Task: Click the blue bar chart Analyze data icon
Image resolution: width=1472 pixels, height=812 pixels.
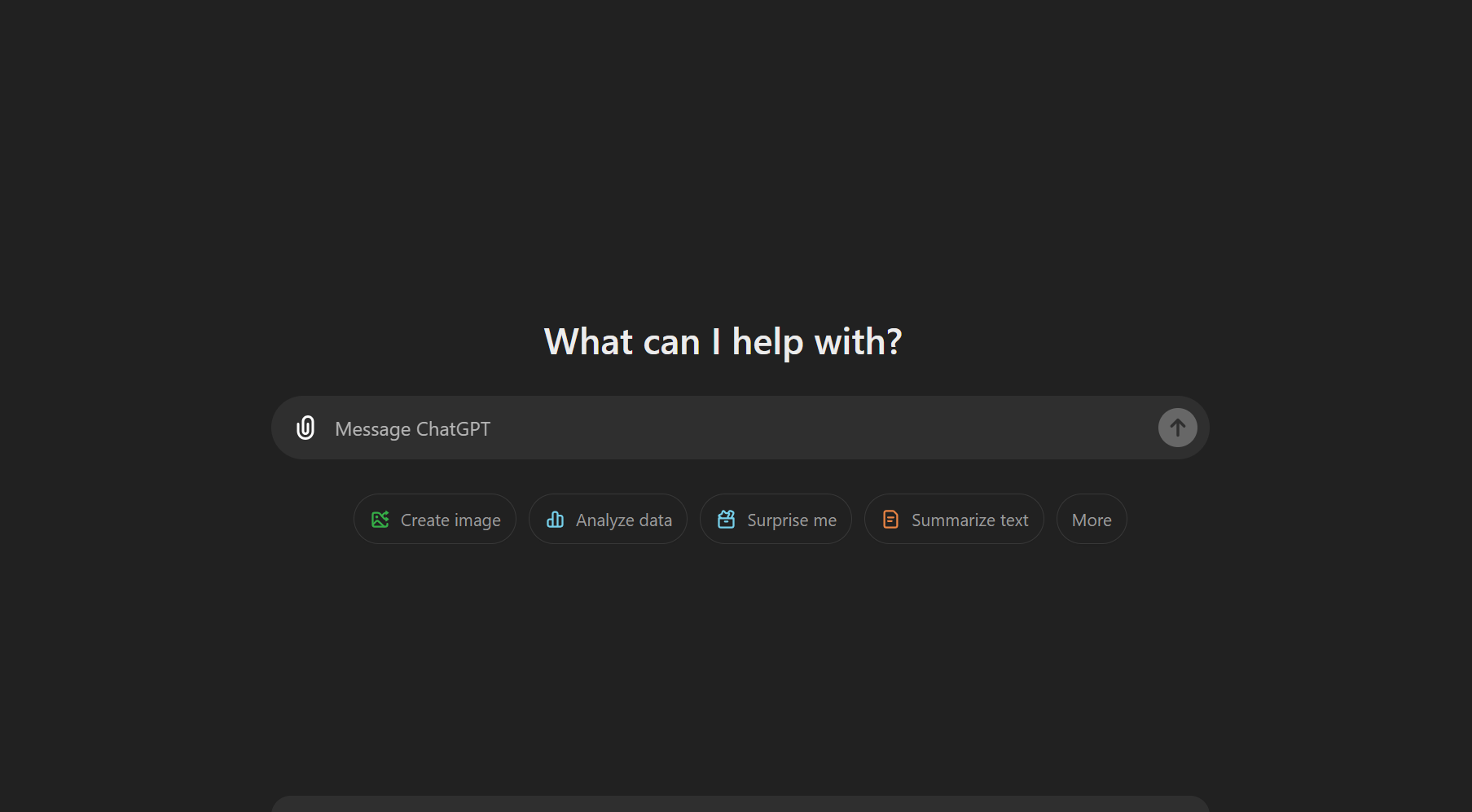Action: 555,520
